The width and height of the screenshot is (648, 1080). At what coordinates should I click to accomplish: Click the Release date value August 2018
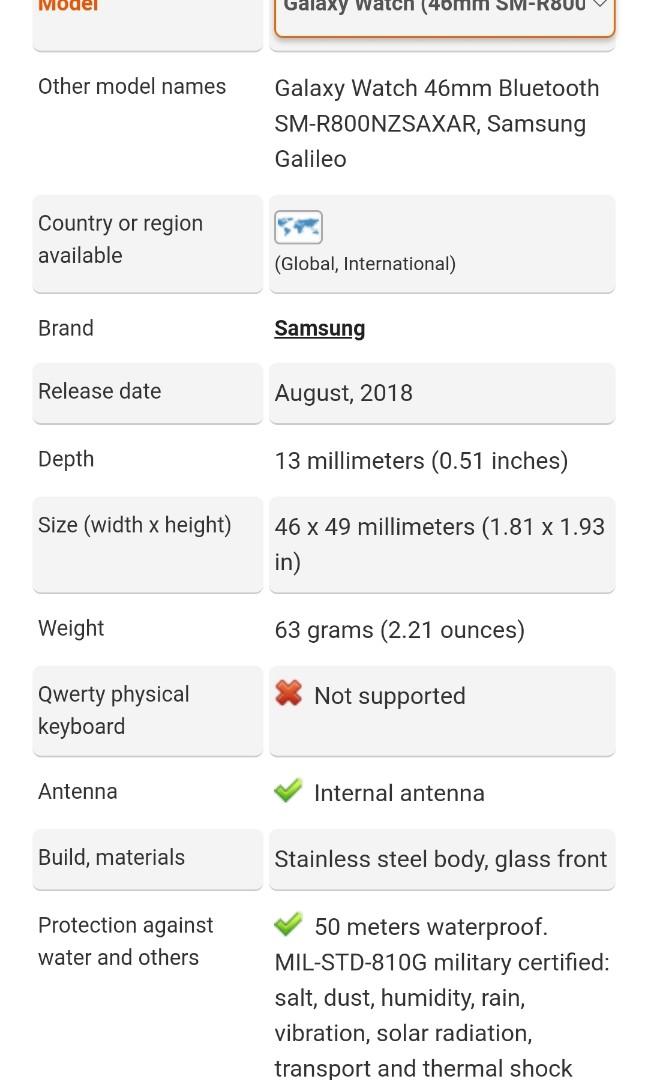click(344, 393)
